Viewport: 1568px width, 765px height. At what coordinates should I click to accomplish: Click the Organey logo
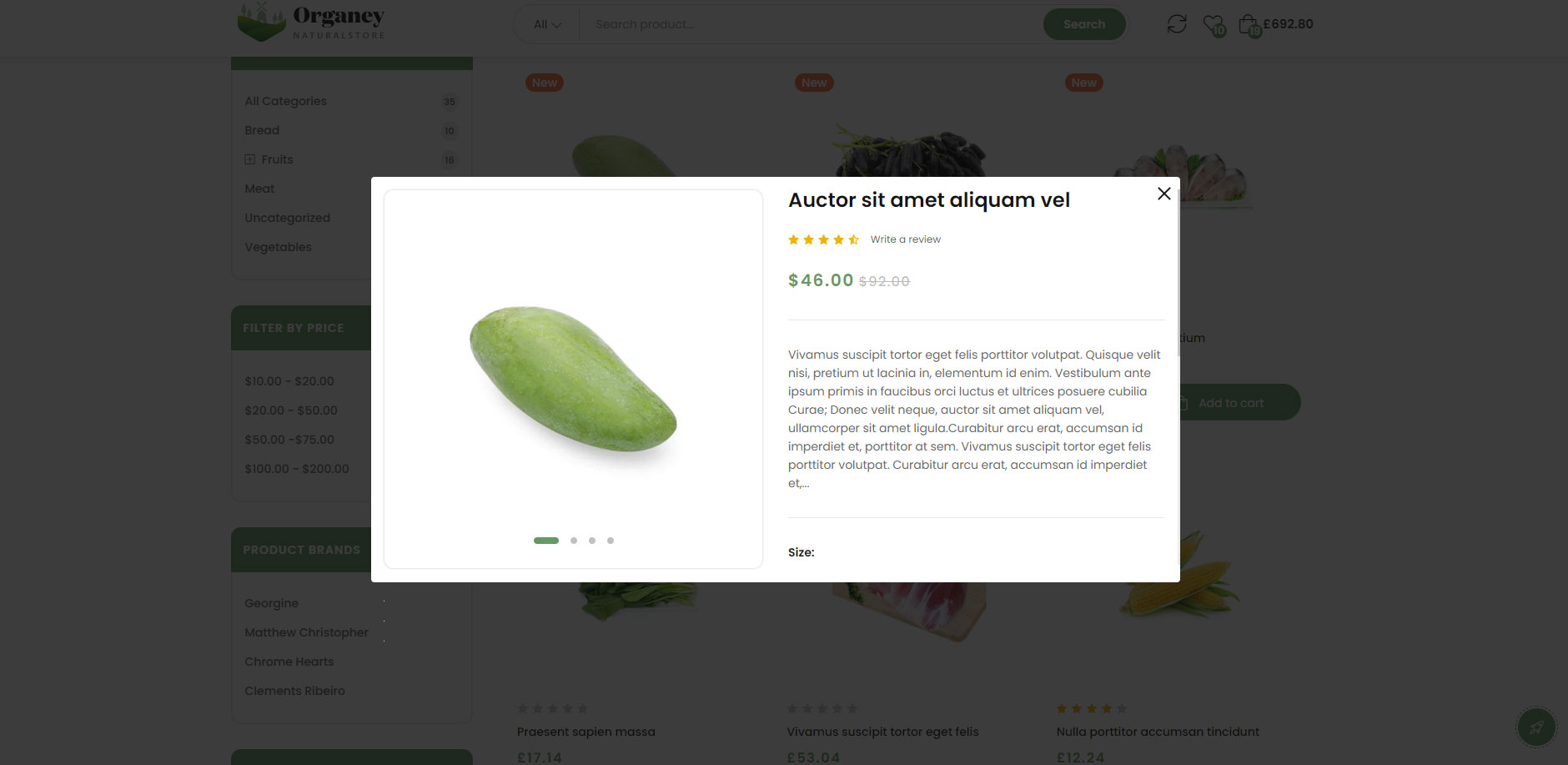click(311, 23)
